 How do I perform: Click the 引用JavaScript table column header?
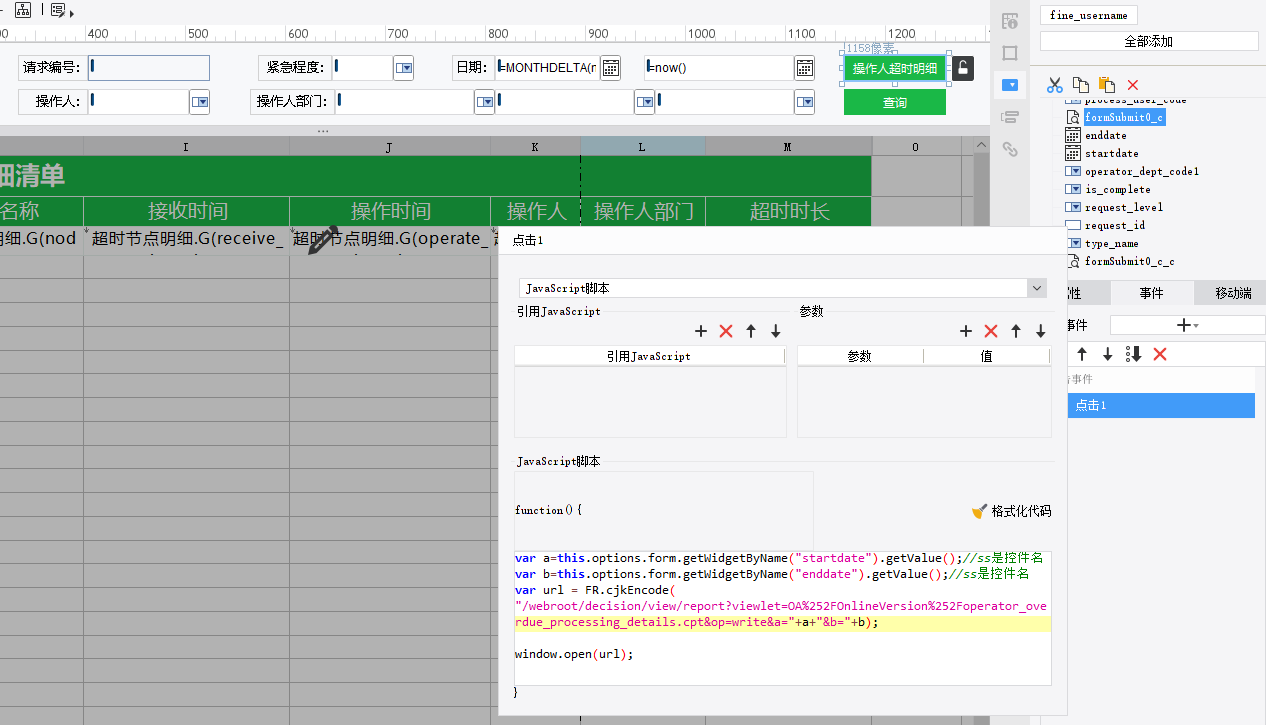coord(649,356)
